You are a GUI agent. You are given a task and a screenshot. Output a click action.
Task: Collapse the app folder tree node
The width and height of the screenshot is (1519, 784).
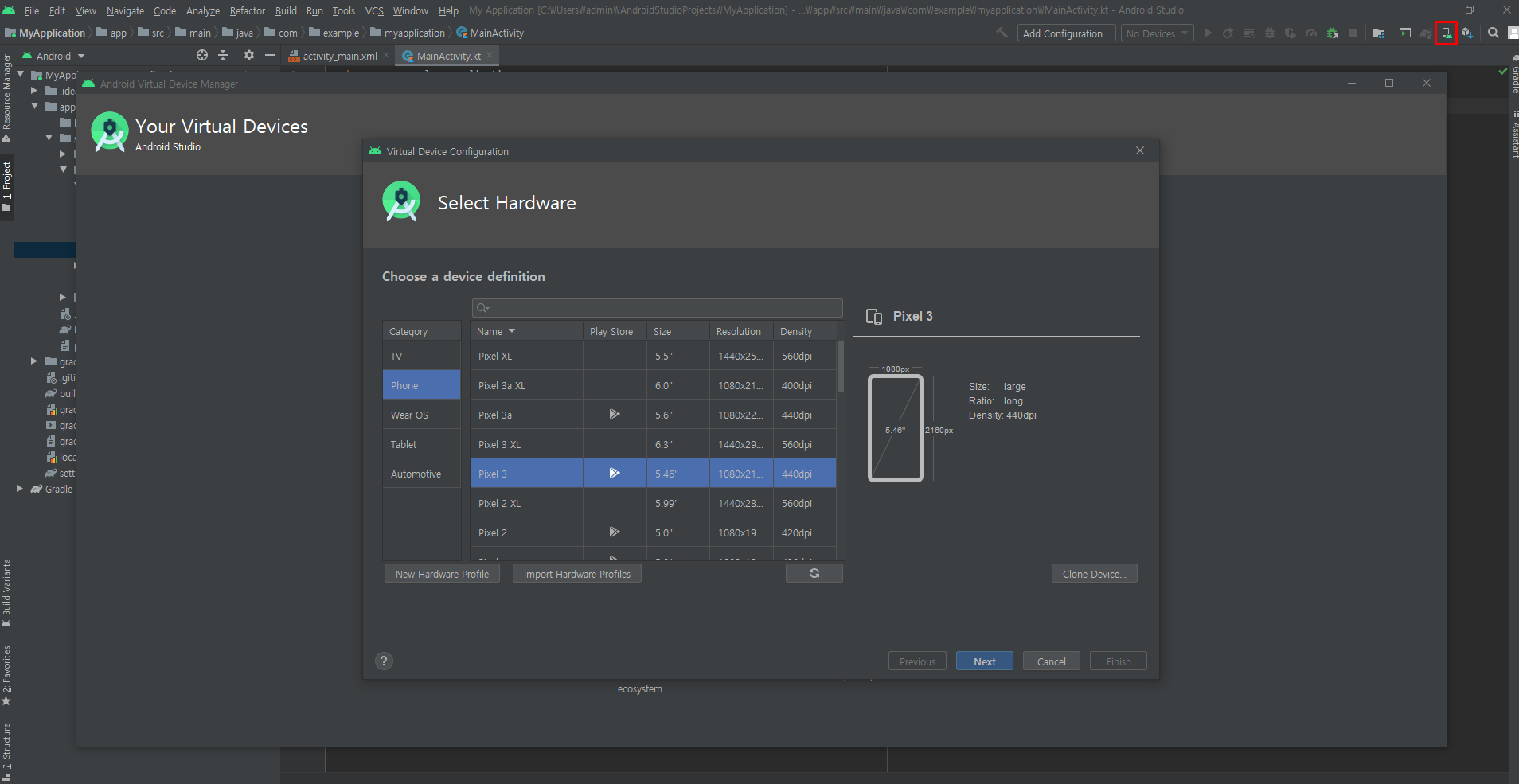point(34,106)
